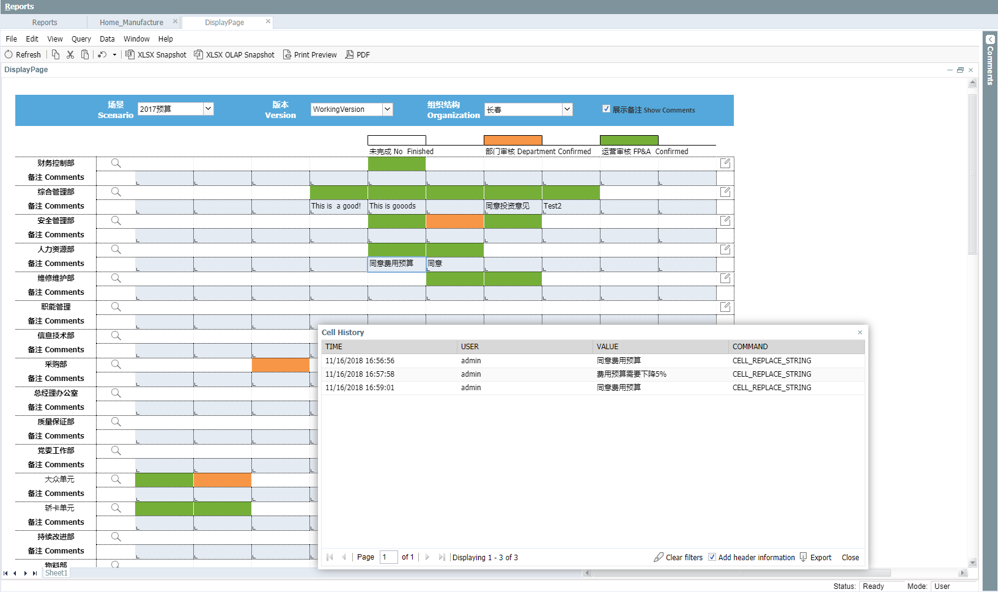Click the page number field in Cell History
The width and height of the screenshot is (998, 592).
tap(388, 557)
